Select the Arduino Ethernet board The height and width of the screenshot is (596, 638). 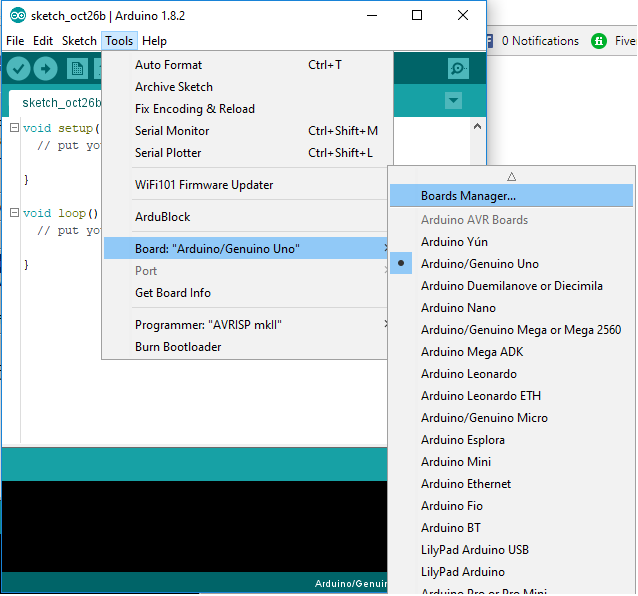511,484
